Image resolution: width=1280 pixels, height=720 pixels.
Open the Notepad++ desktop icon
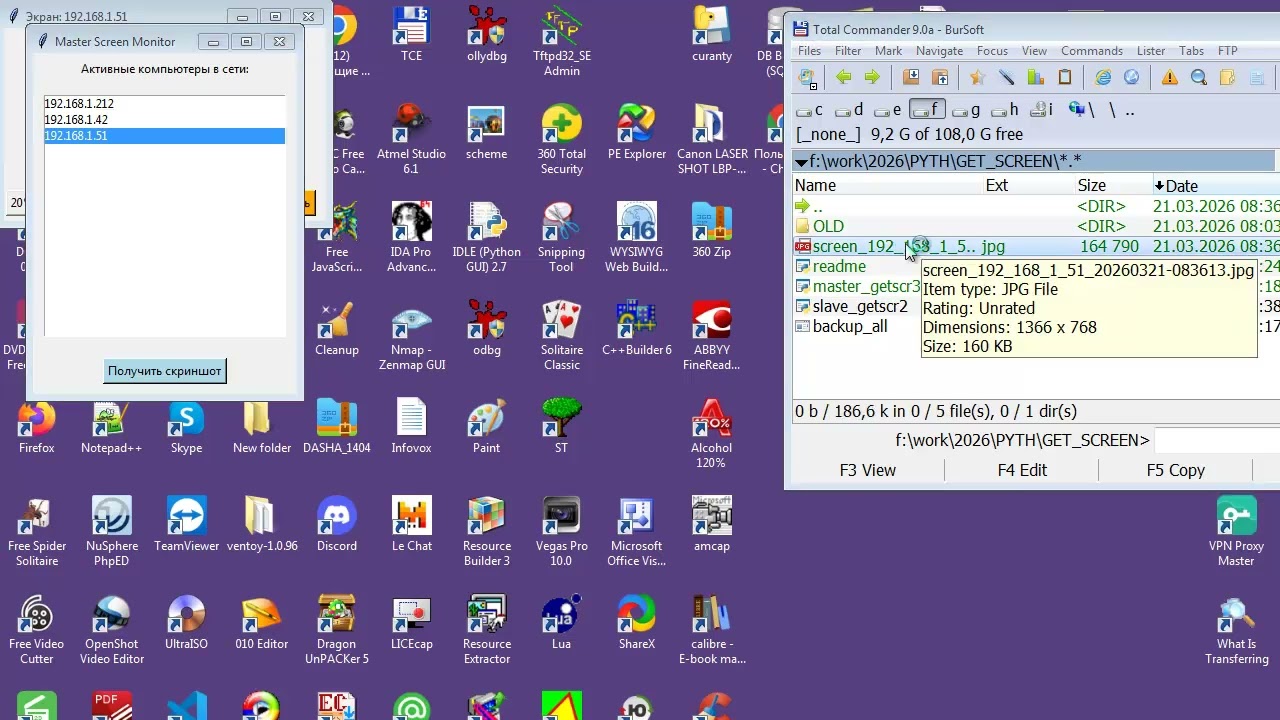point(111,427)
